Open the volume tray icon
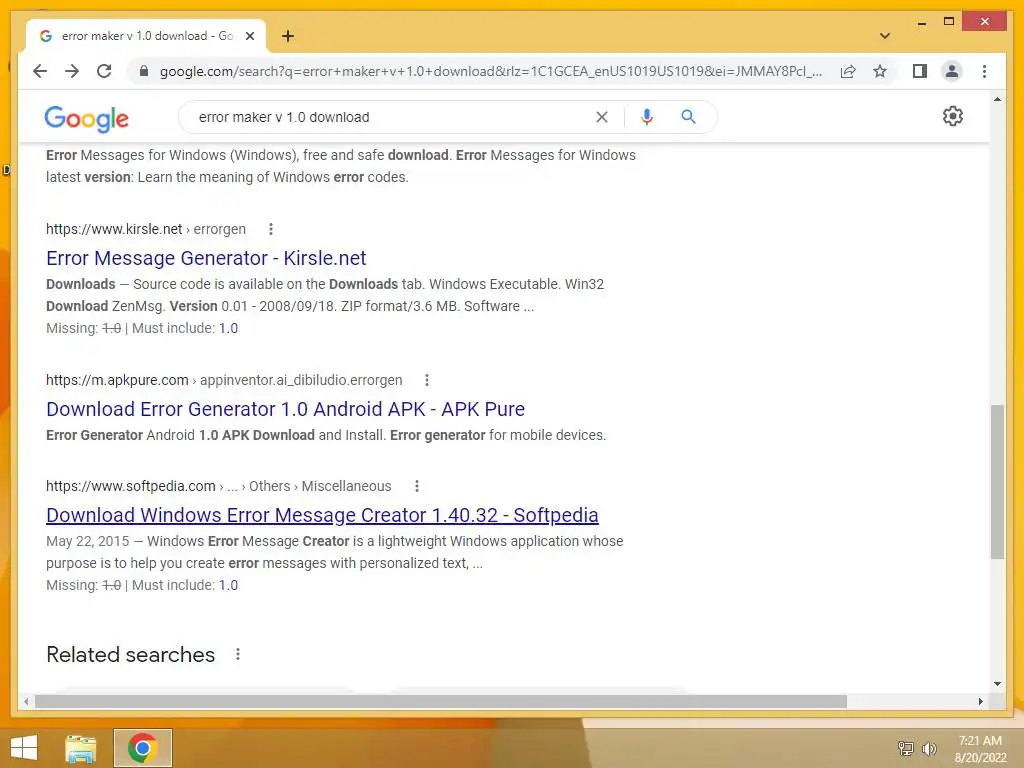Screen dimensions: 1024x768 [x=929, y=748]
